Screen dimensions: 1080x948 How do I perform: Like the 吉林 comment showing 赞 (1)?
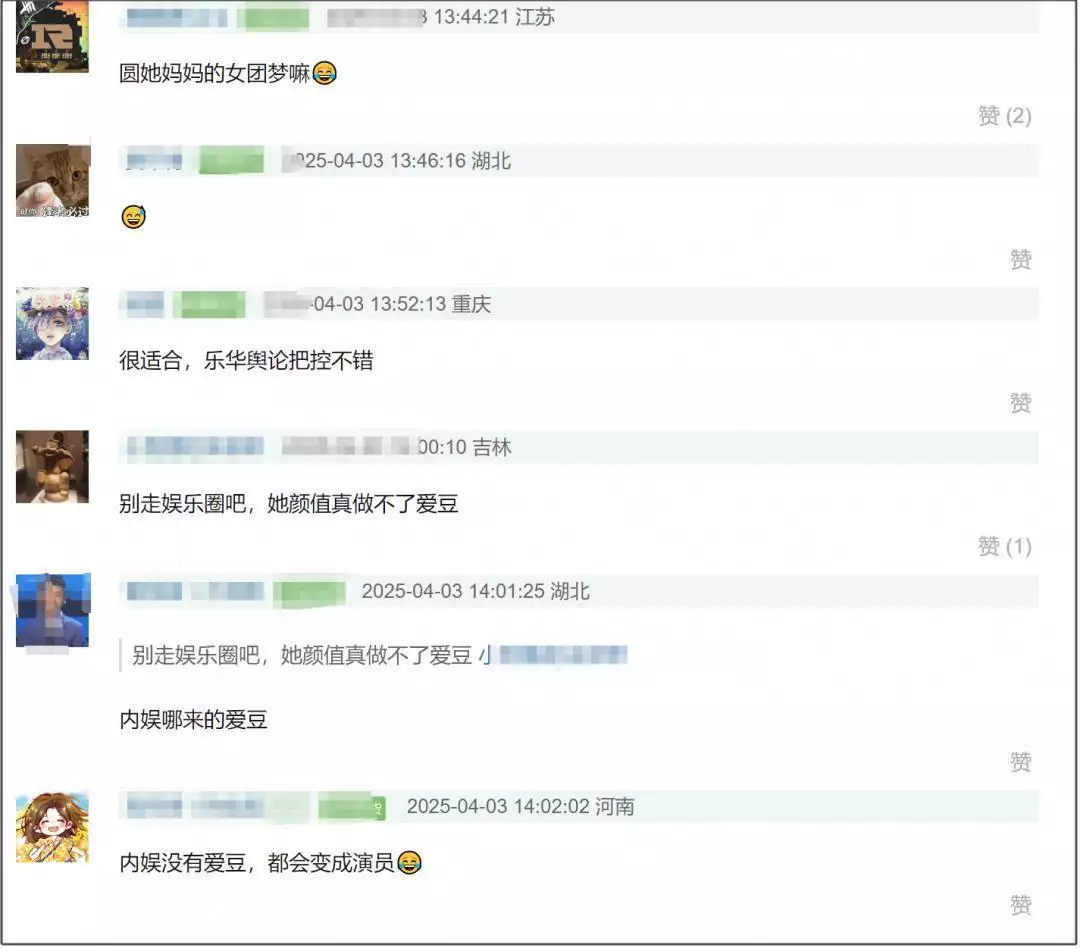(1004, 547)
